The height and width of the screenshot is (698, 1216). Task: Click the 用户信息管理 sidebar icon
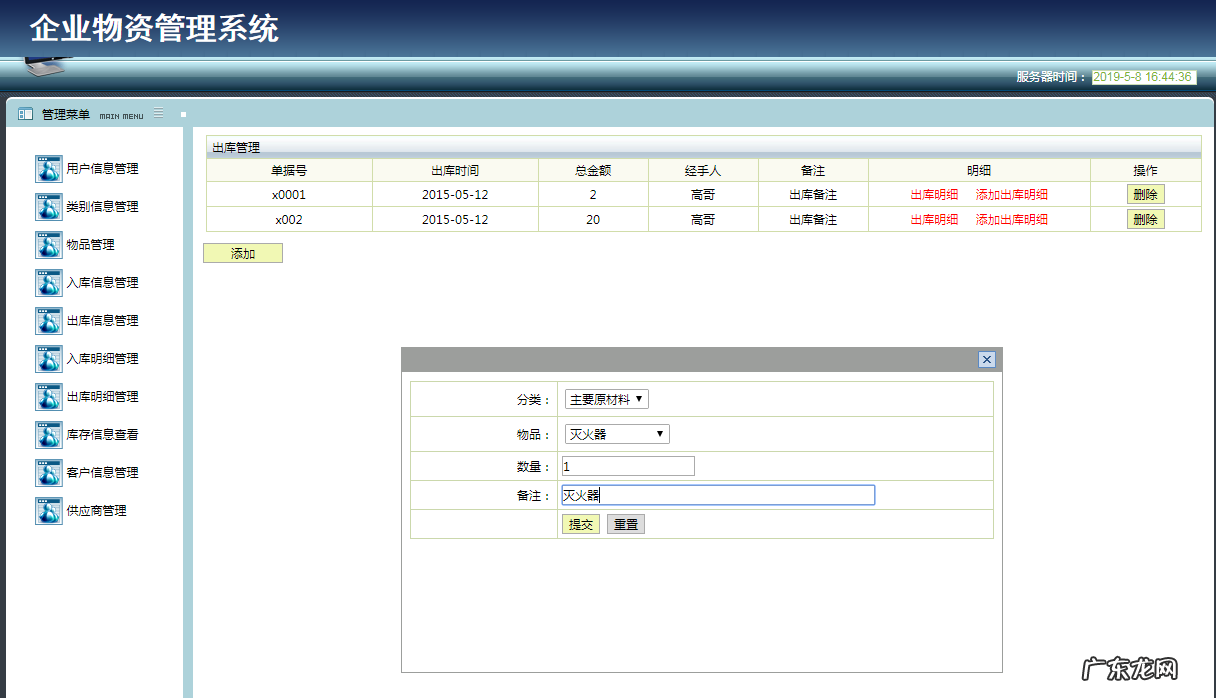pos(48,168)
